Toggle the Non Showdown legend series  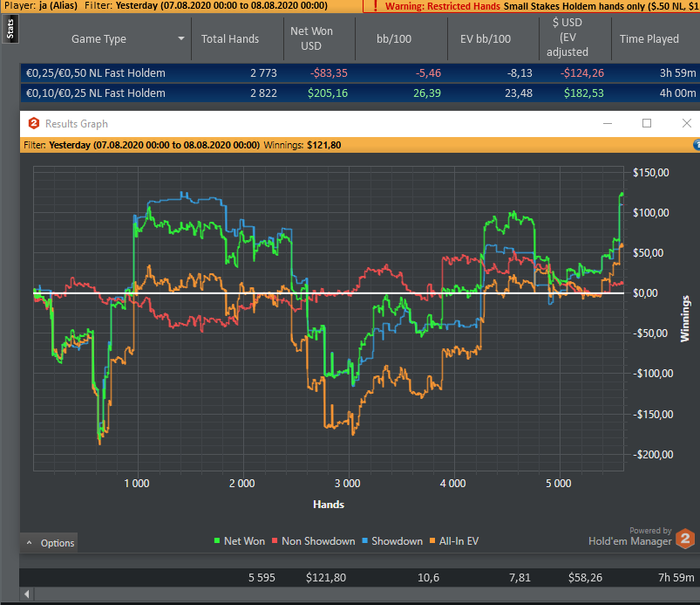pos(314,541)
